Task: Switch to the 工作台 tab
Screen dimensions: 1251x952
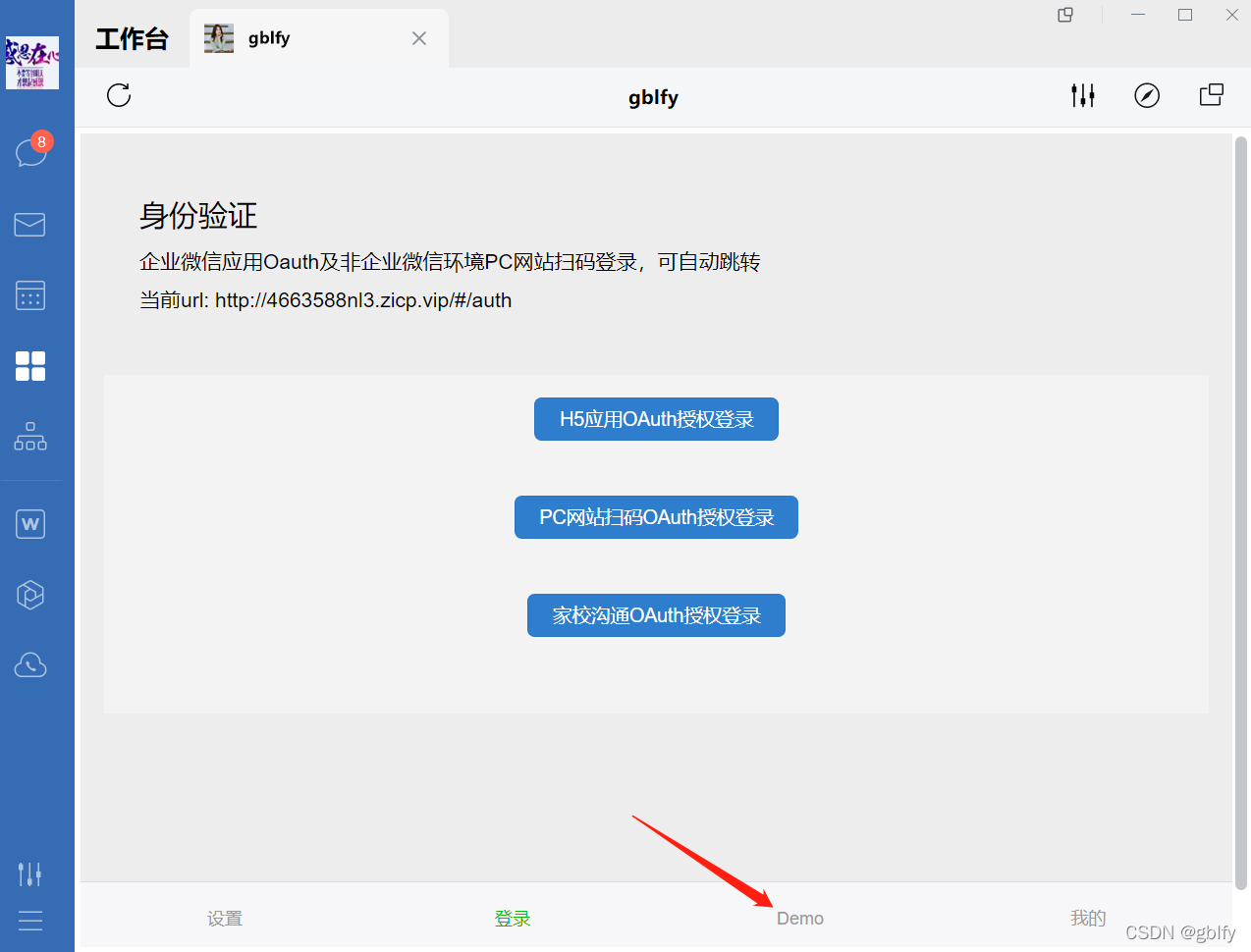Action: [132, 38]
